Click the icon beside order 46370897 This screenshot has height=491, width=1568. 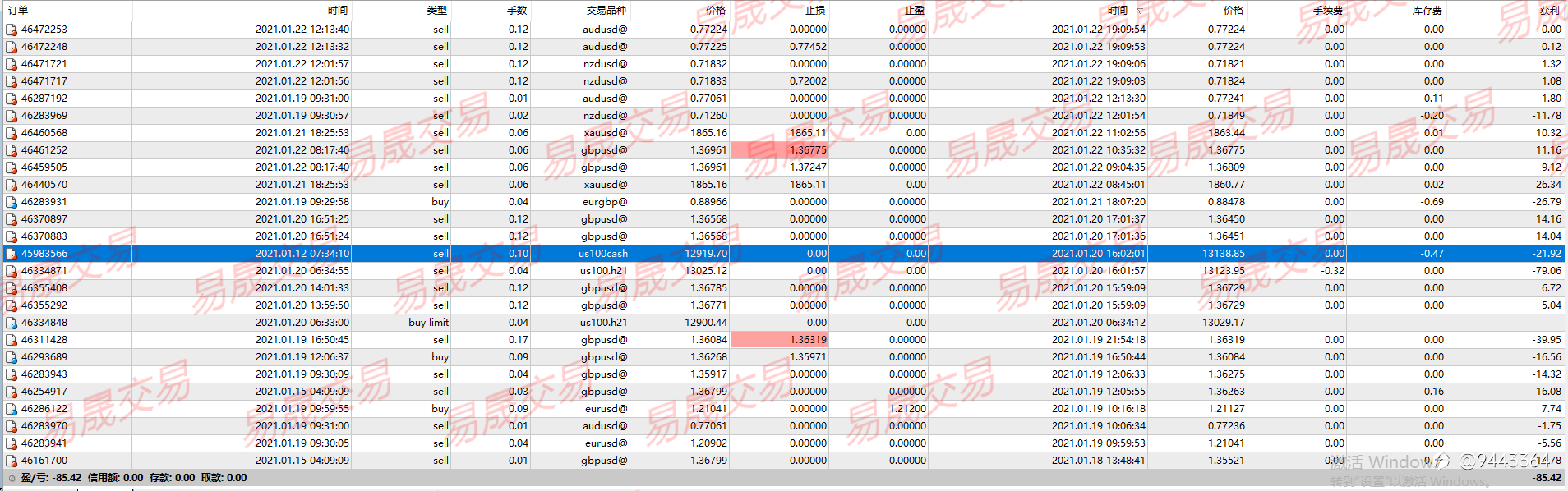tap(12, 219)
